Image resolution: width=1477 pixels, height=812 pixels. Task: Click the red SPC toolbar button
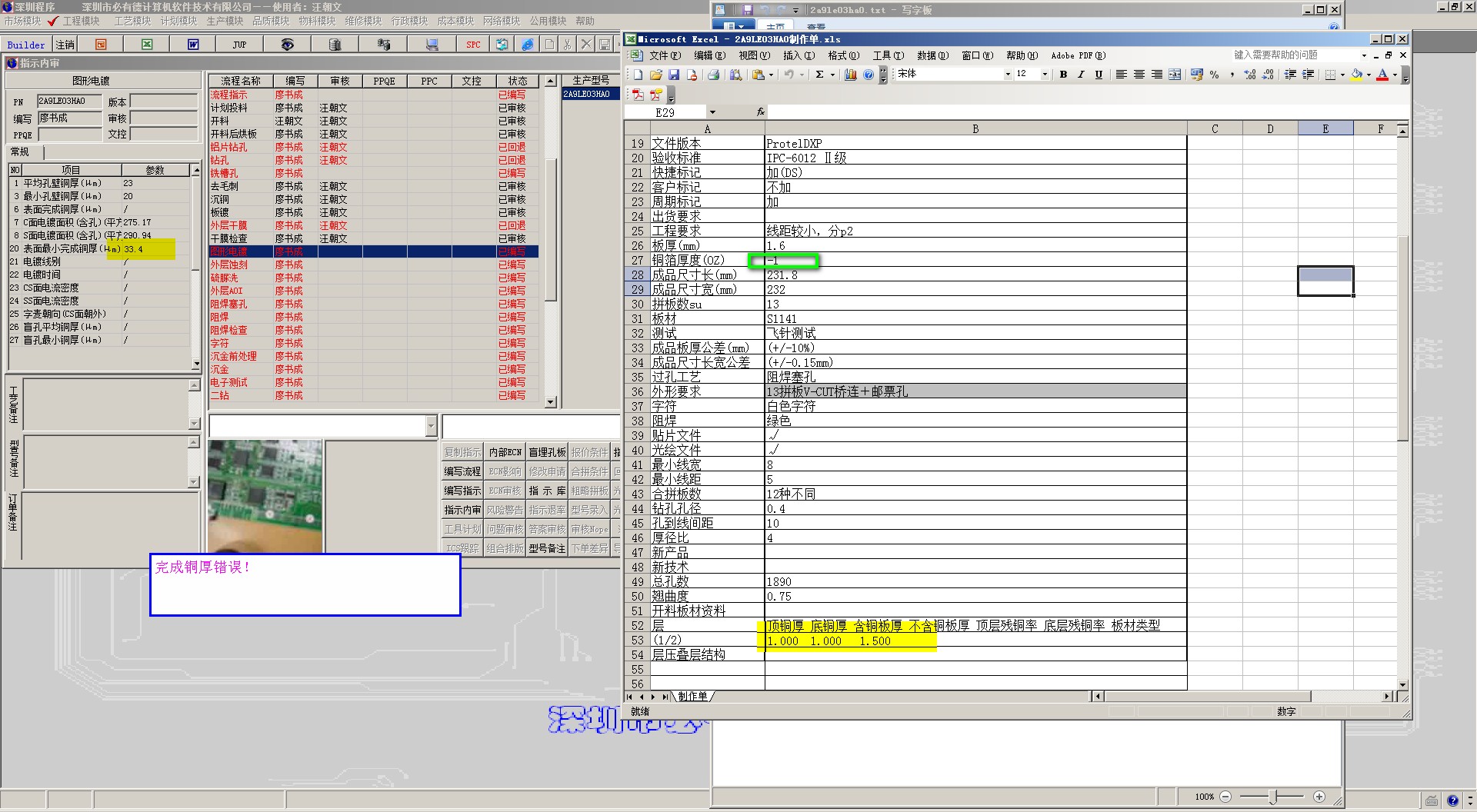point(473,45)
